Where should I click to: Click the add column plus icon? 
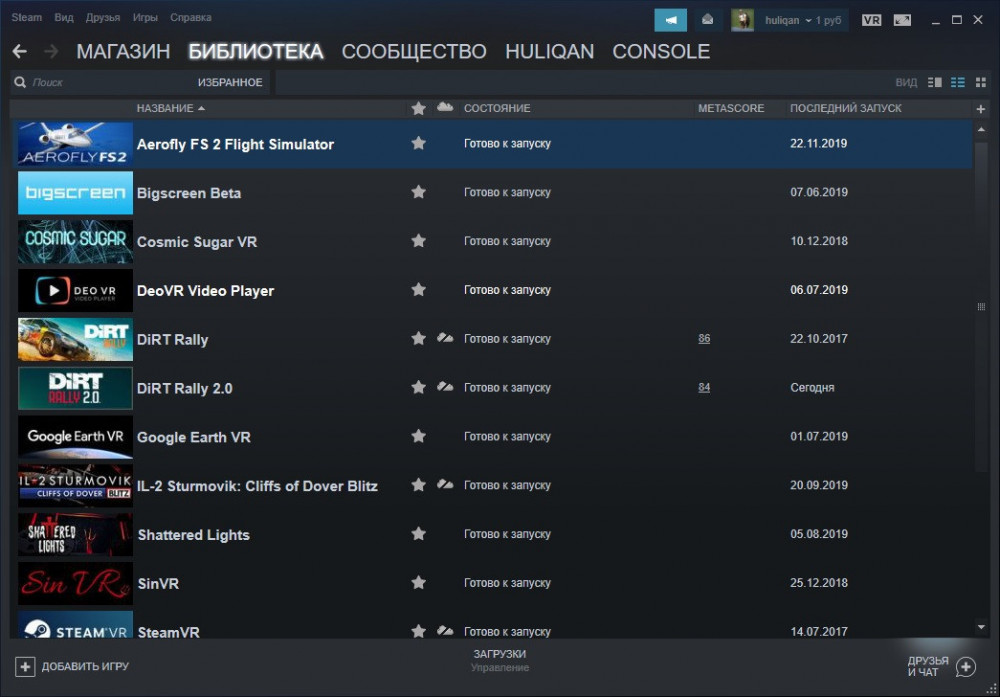tap(980, 108)
